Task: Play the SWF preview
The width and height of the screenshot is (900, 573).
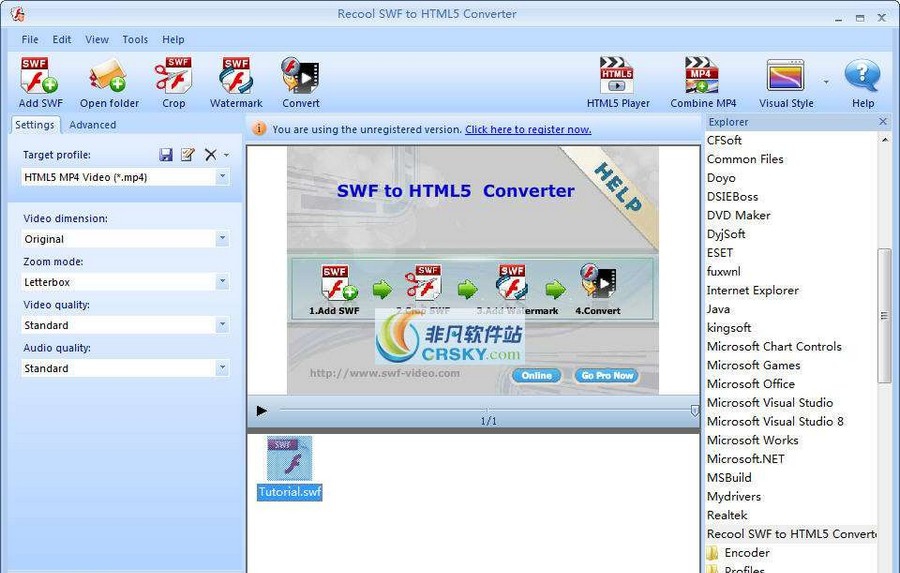Action: [262, 411]
